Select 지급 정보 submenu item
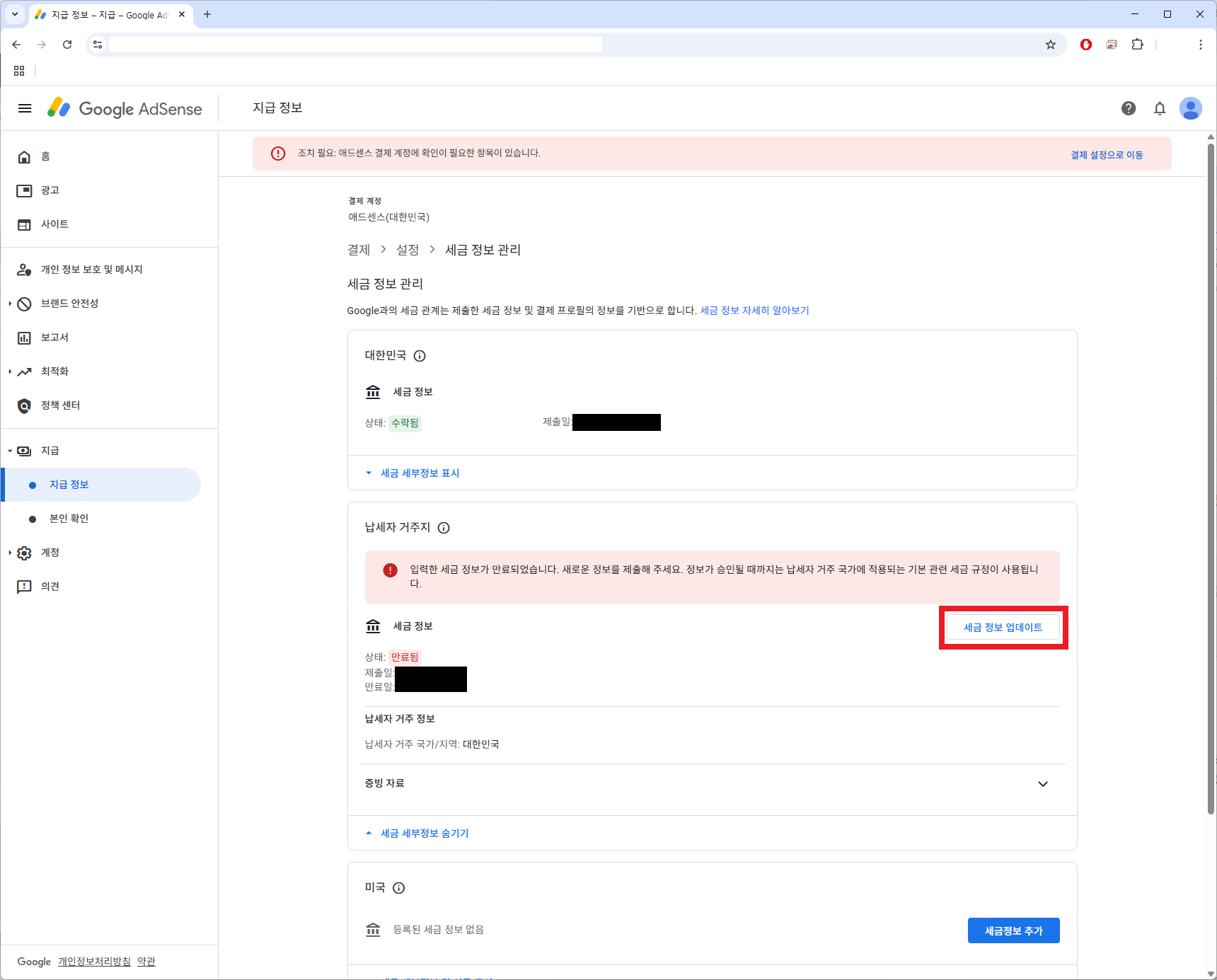Screen dimensions: 1217x980 pyautogui.click(x=101, y=485)
